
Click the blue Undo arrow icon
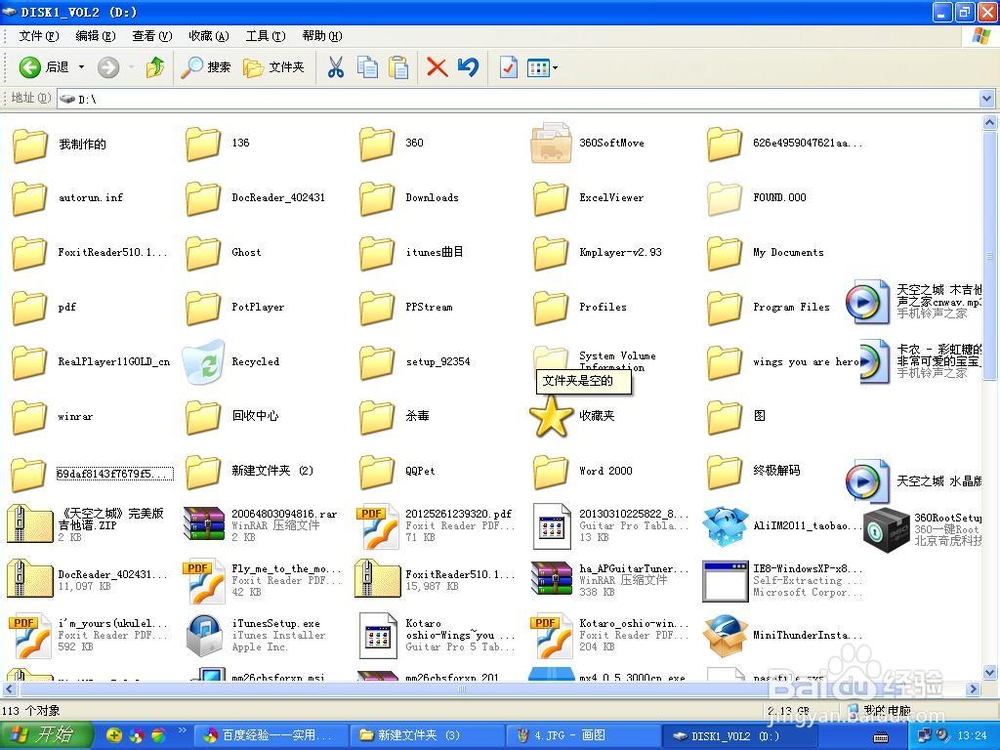pyautogui.click(x=468, y=67)
